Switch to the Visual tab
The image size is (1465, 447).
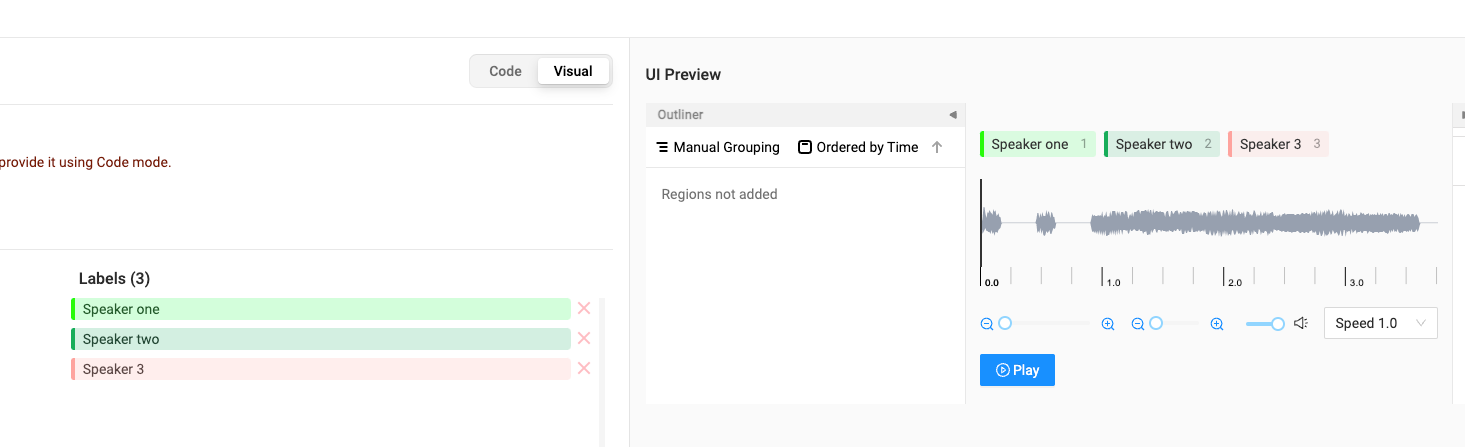coord(573,71)
